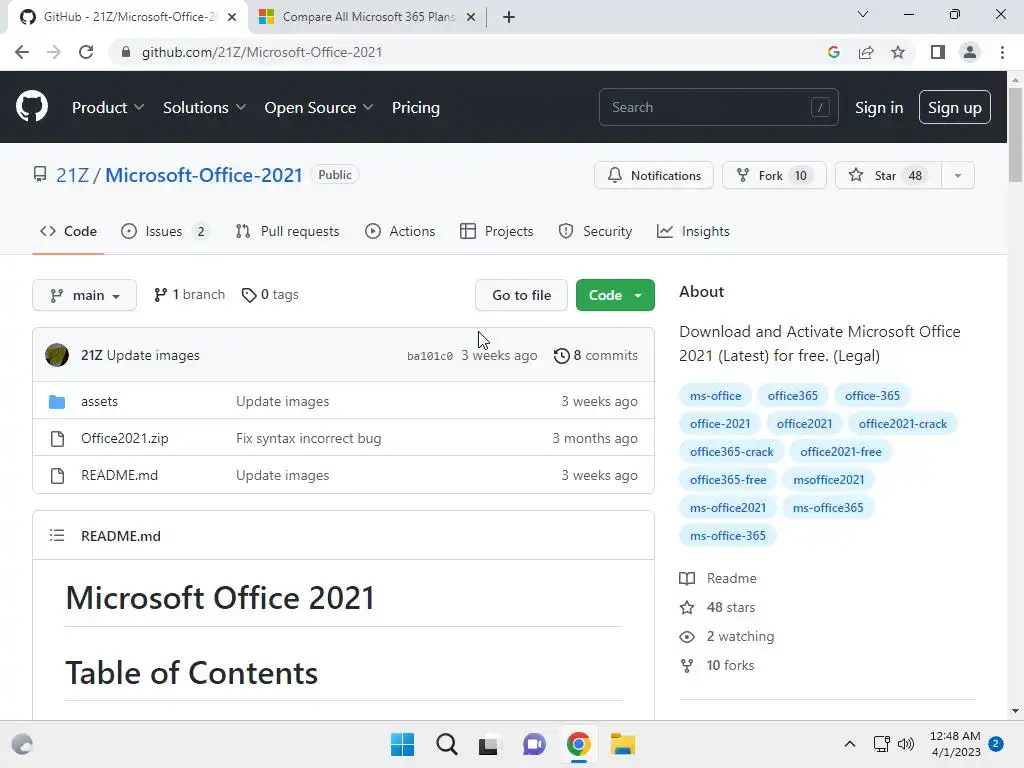Screen dimensions: 1024x768
Task: Fork the repository
Action: click(x=774, y=176)
